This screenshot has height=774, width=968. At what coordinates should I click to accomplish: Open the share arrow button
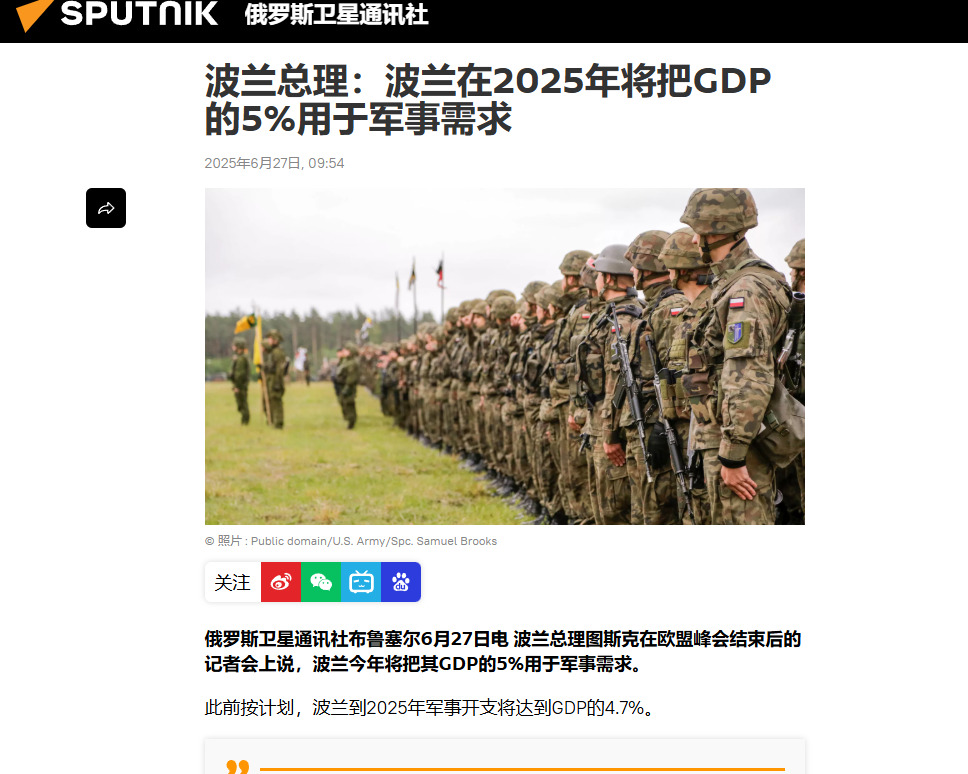point(106,208)
